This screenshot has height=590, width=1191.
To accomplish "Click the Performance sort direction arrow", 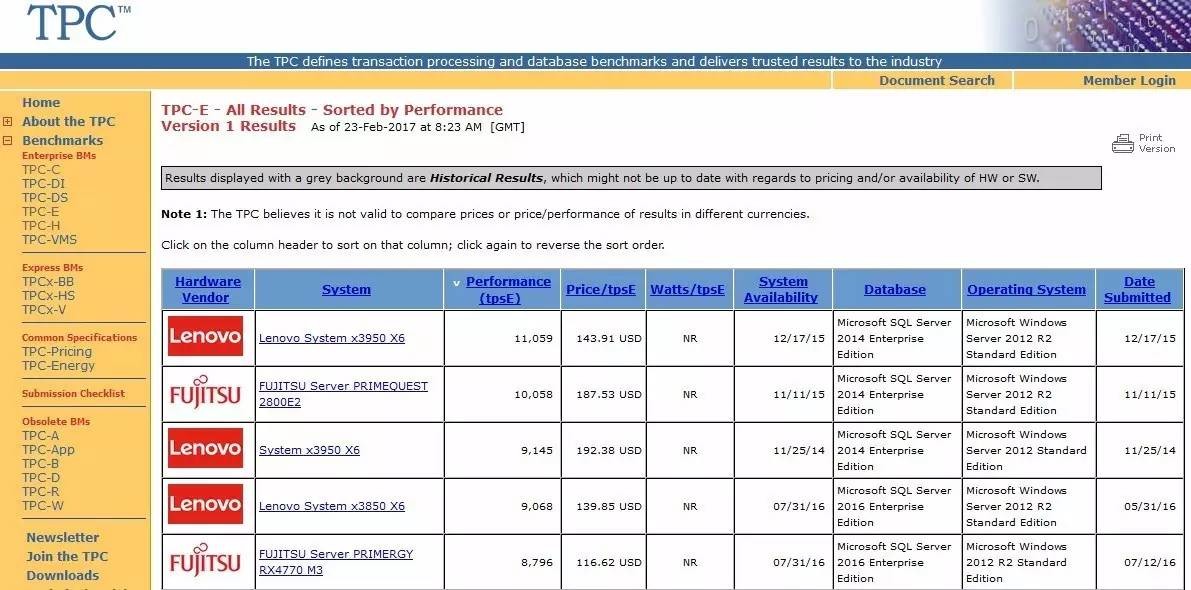I will tap(456, 283).
